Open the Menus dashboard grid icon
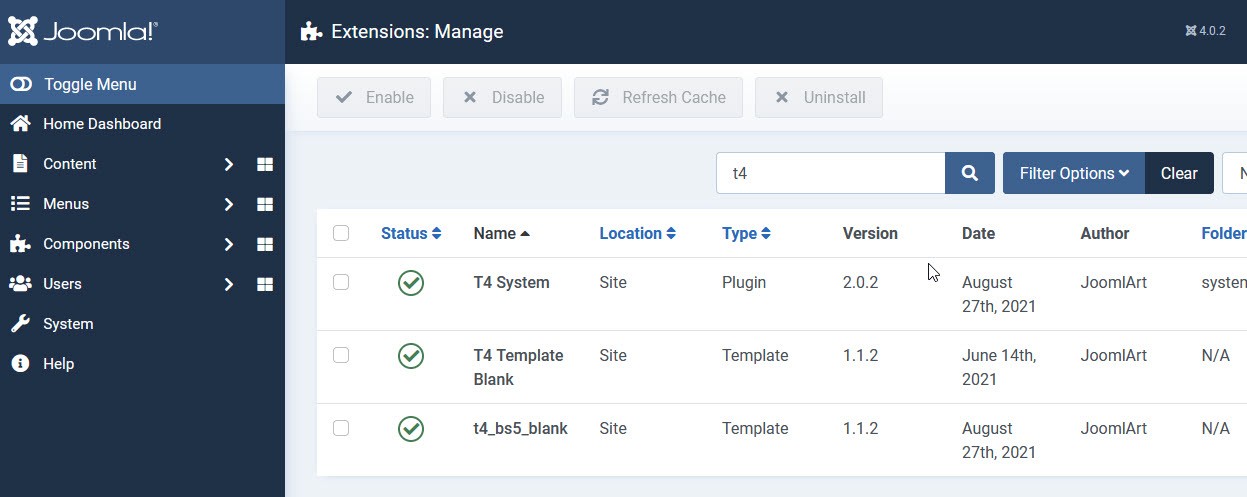Screen dimensions: 1247x497 265,204
